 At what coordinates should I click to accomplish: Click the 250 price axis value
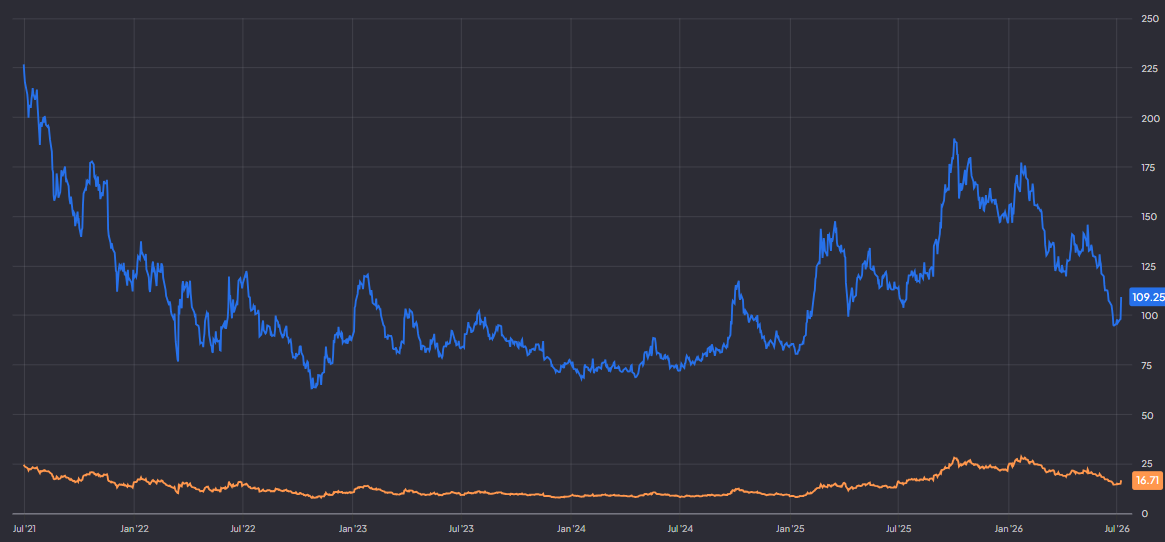1148,19
